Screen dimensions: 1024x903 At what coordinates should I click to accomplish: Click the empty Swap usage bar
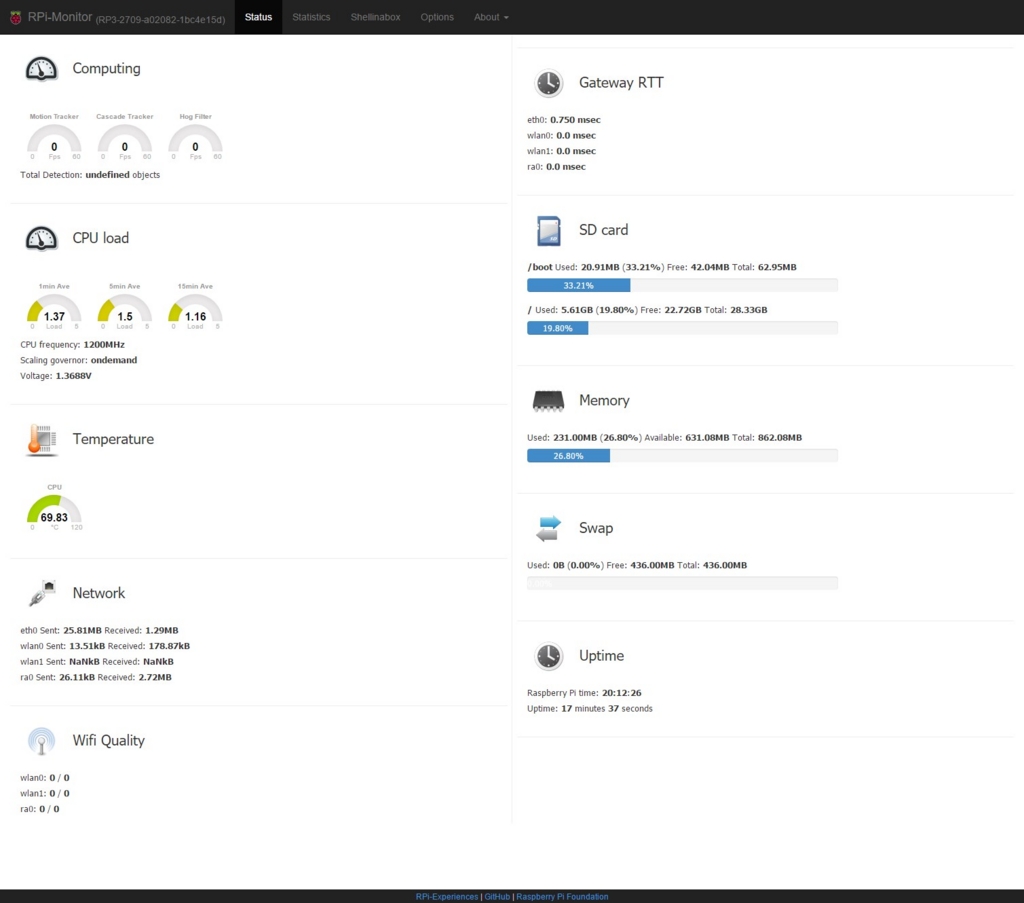coord(682,583)
